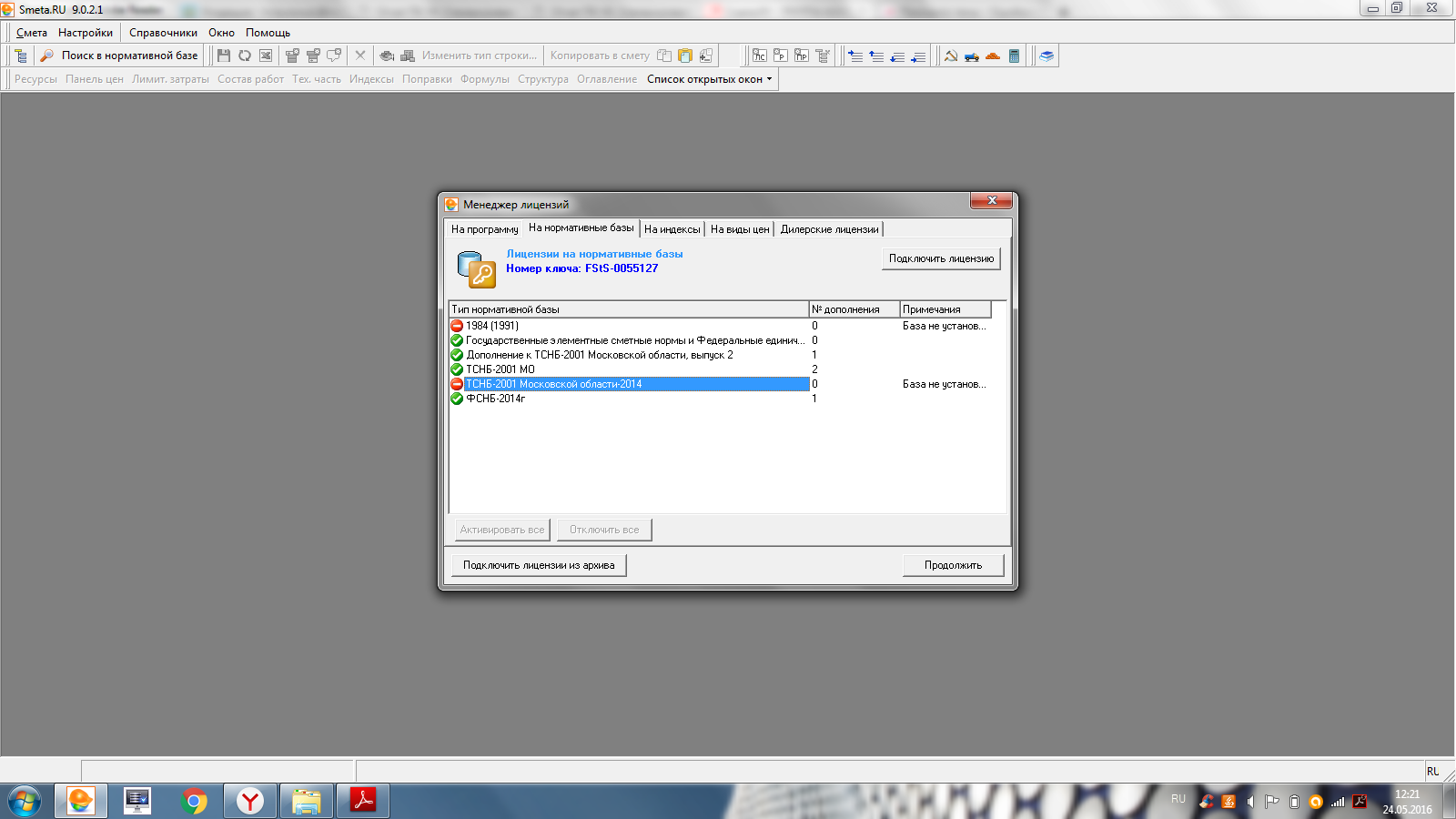The width and height of the screenshot is (1456, 819).
Task: Open the Смета menu
Action: 32,33
